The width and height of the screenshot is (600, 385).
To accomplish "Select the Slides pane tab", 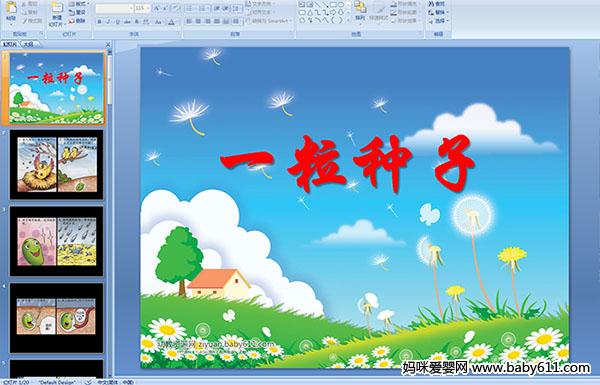I will point(10,44).
